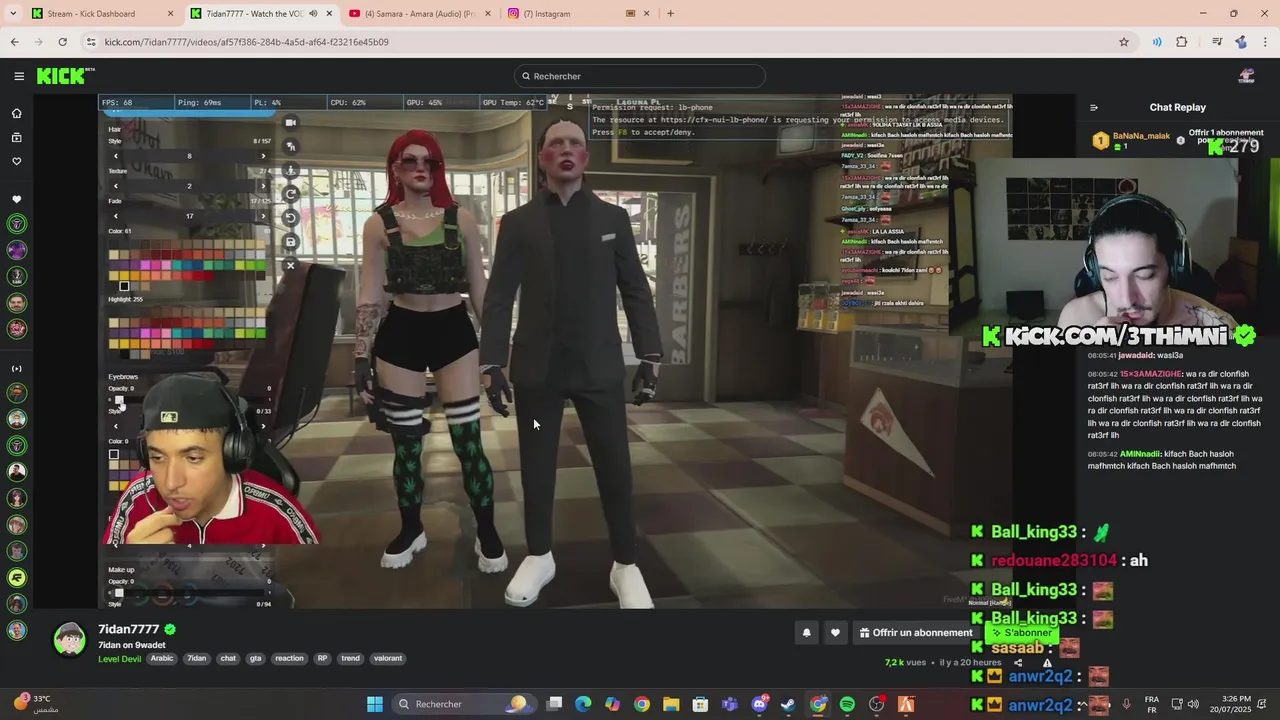Click Offrir un abonnement button

pyautogui.click(x=916, y=632)
